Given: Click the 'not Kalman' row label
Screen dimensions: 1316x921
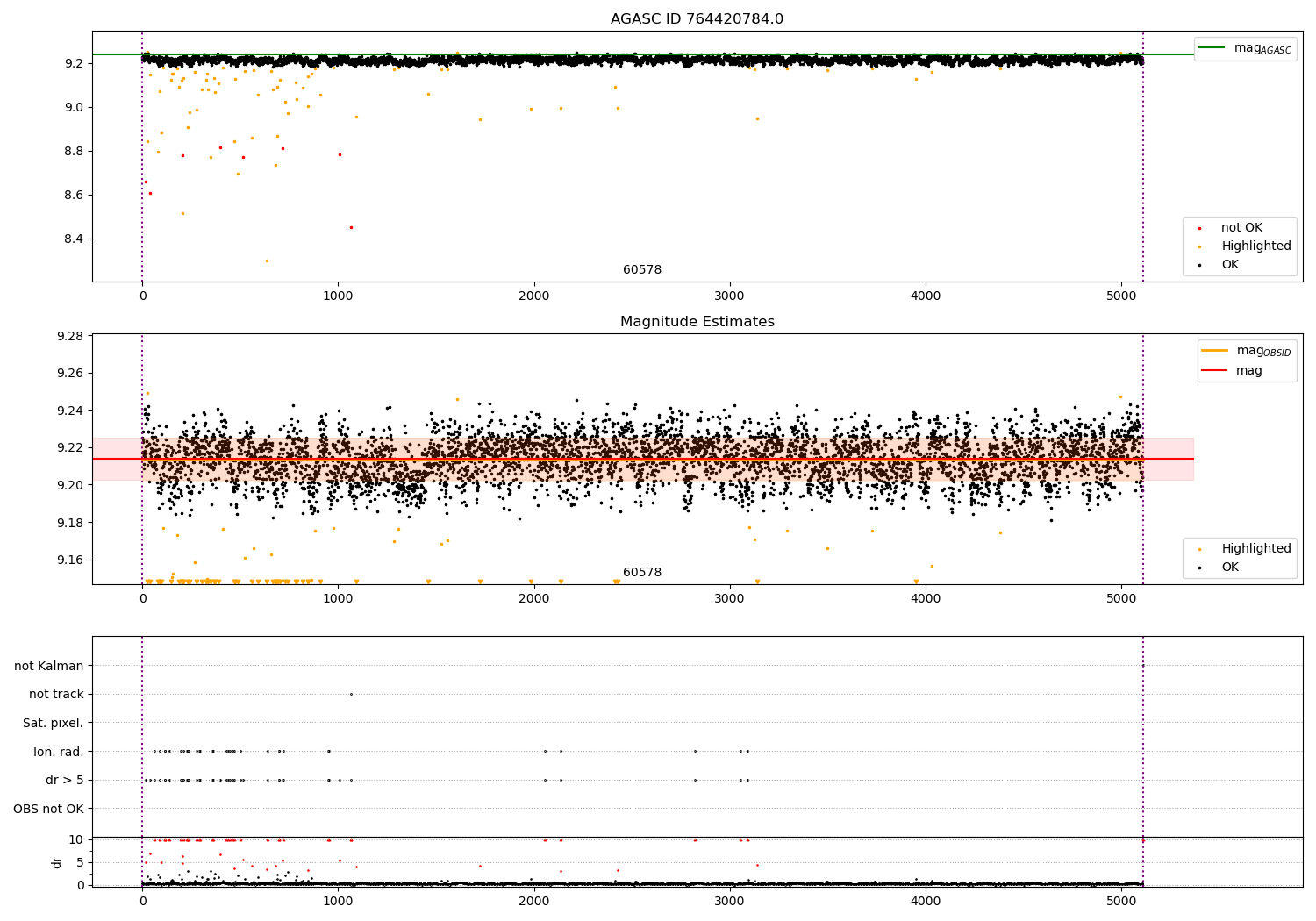Looking at the screenshot, I should tap(49, 667).
